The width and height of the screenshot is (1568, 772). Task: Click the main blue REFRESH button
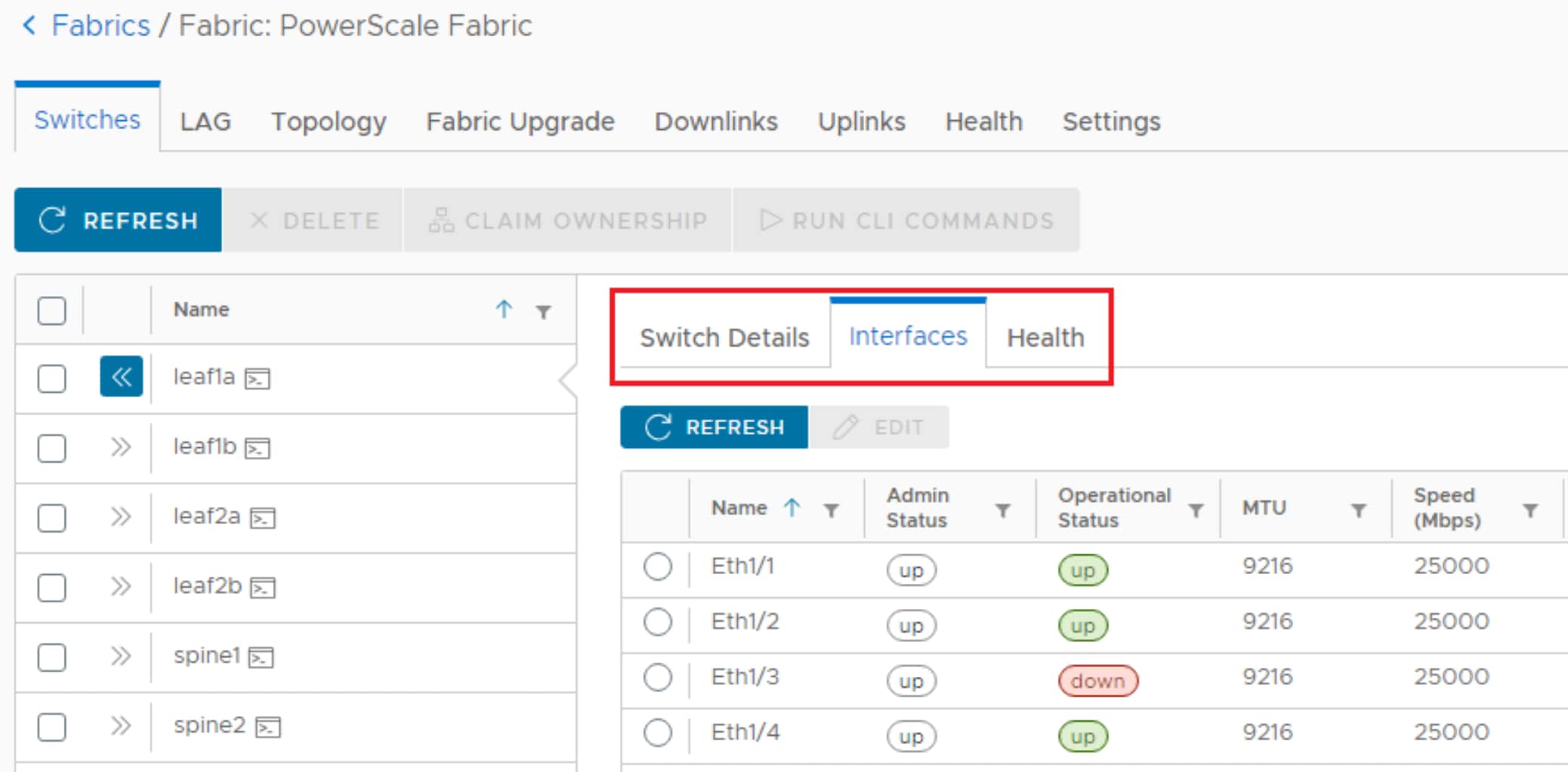pyautogui.click(x=118, y=220)
